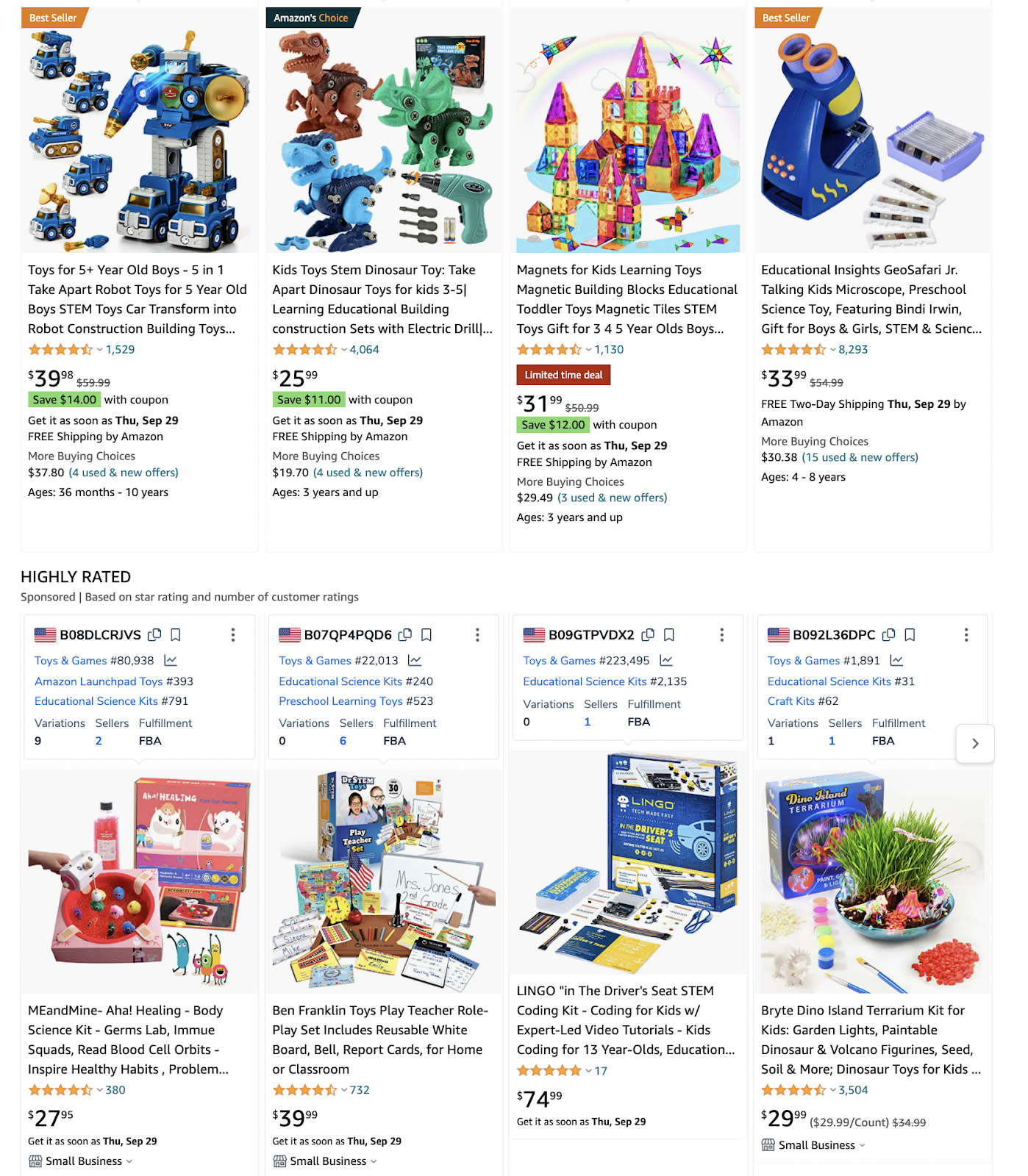Advance highly rated carousel with right arrow
Viewport: 1028px width, 1176px height.
pyautogui.click(x=975, y=743)
